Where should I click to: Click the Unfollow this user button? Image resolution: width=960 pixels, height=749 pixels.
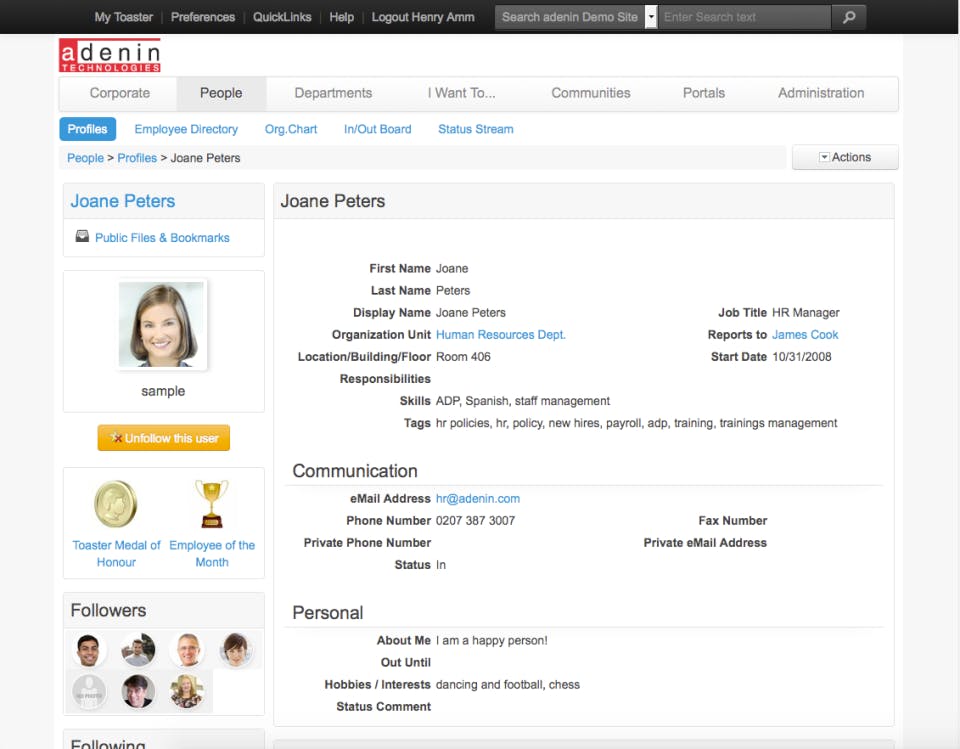163,438
